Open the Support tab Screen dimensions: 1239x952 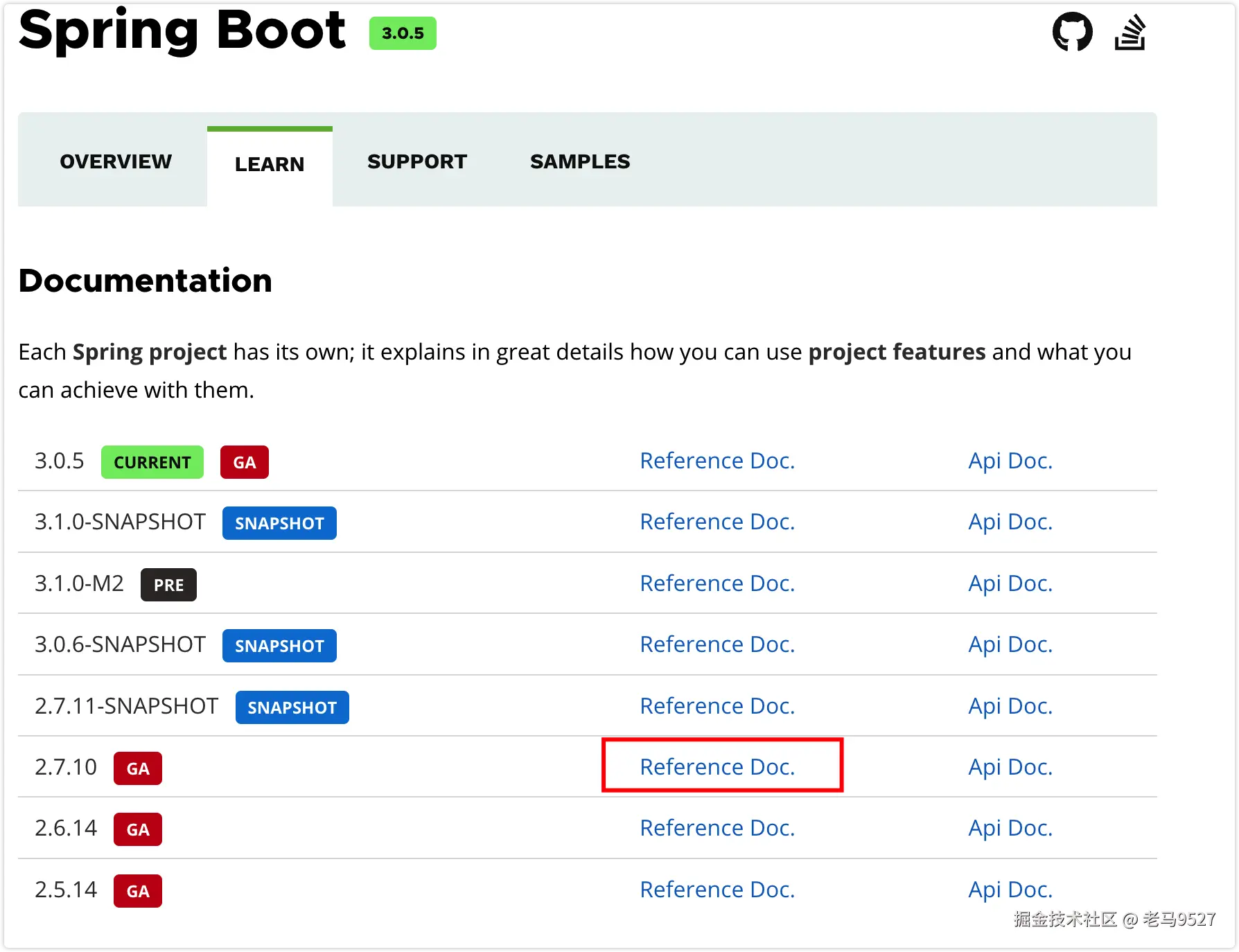pyautogui.click(x=417, y=161)
